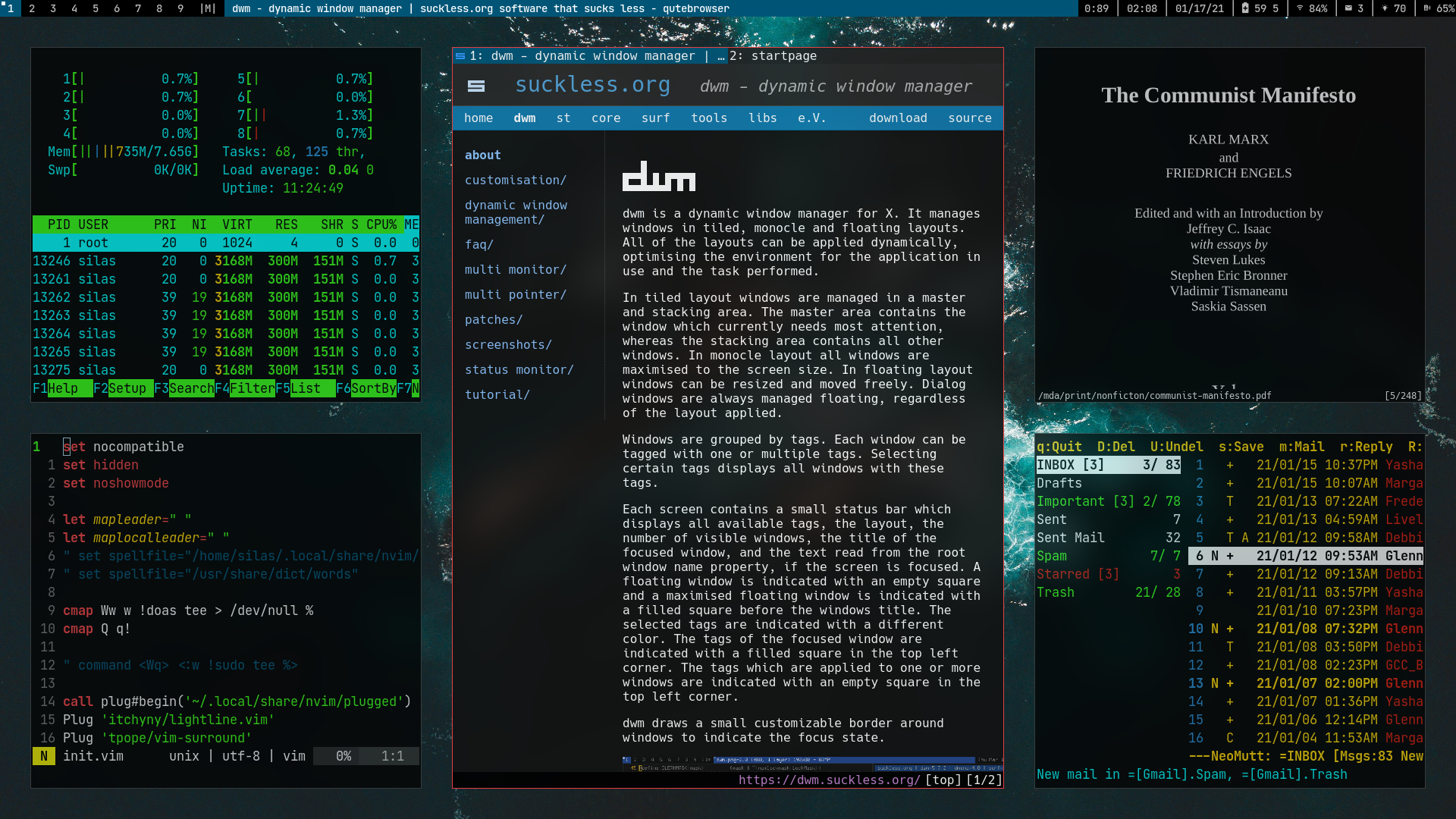Click the volume speaker icon
Image resolution: width=1456 pixels, height=819 pixels.
(1427, 8)
